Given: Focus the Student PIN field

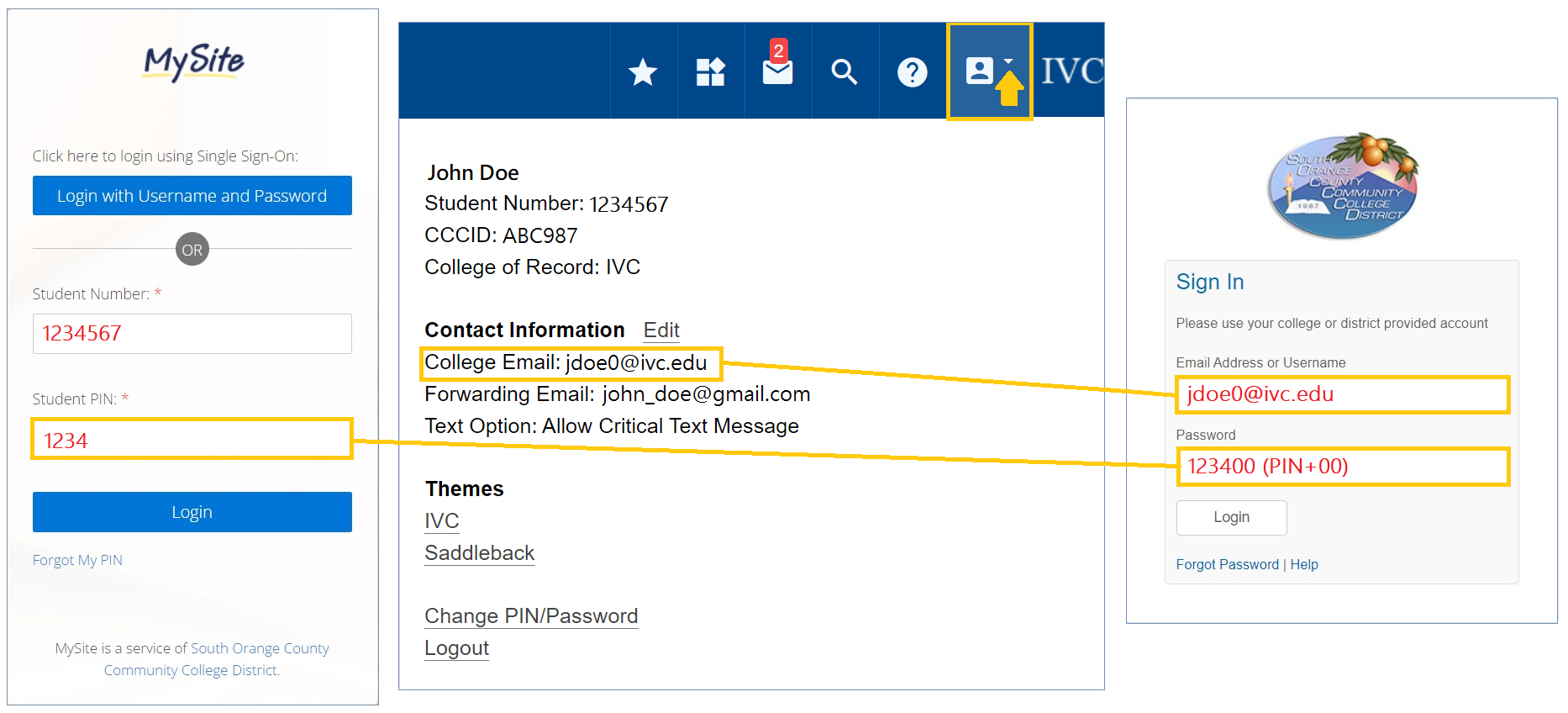Looking at the screenshot, I should pyautogui.click(x=192, y=440).
